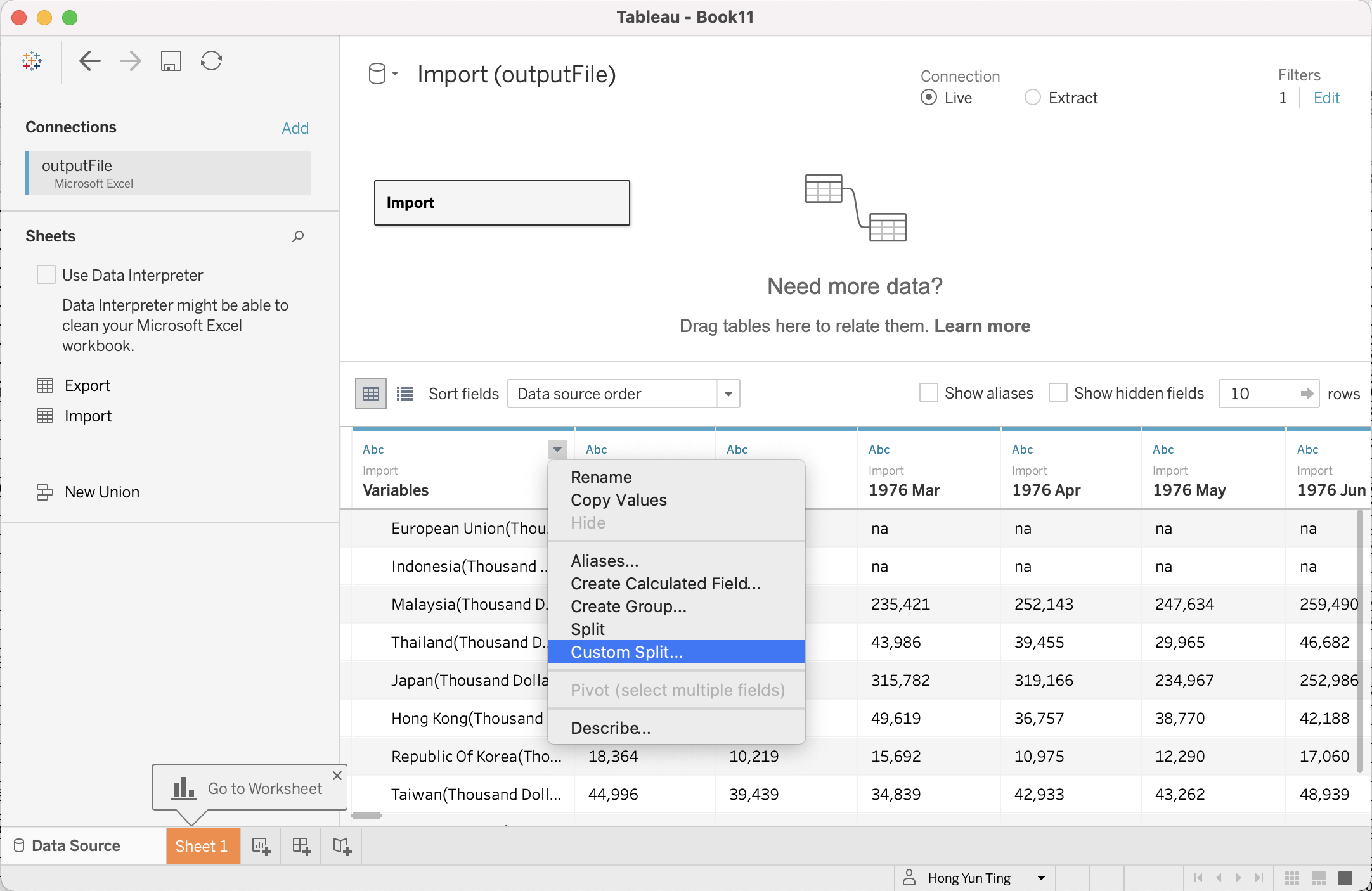1372x891 pixels.
Task: Switch to metadata list view icon
Action: pos(404,394)
